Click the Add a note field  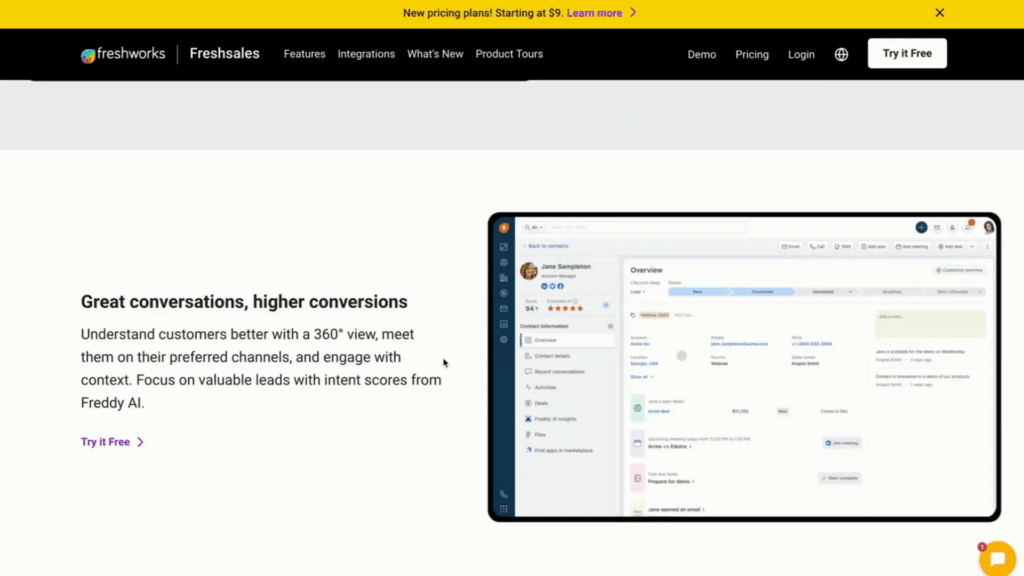click(x=930, y=324)
